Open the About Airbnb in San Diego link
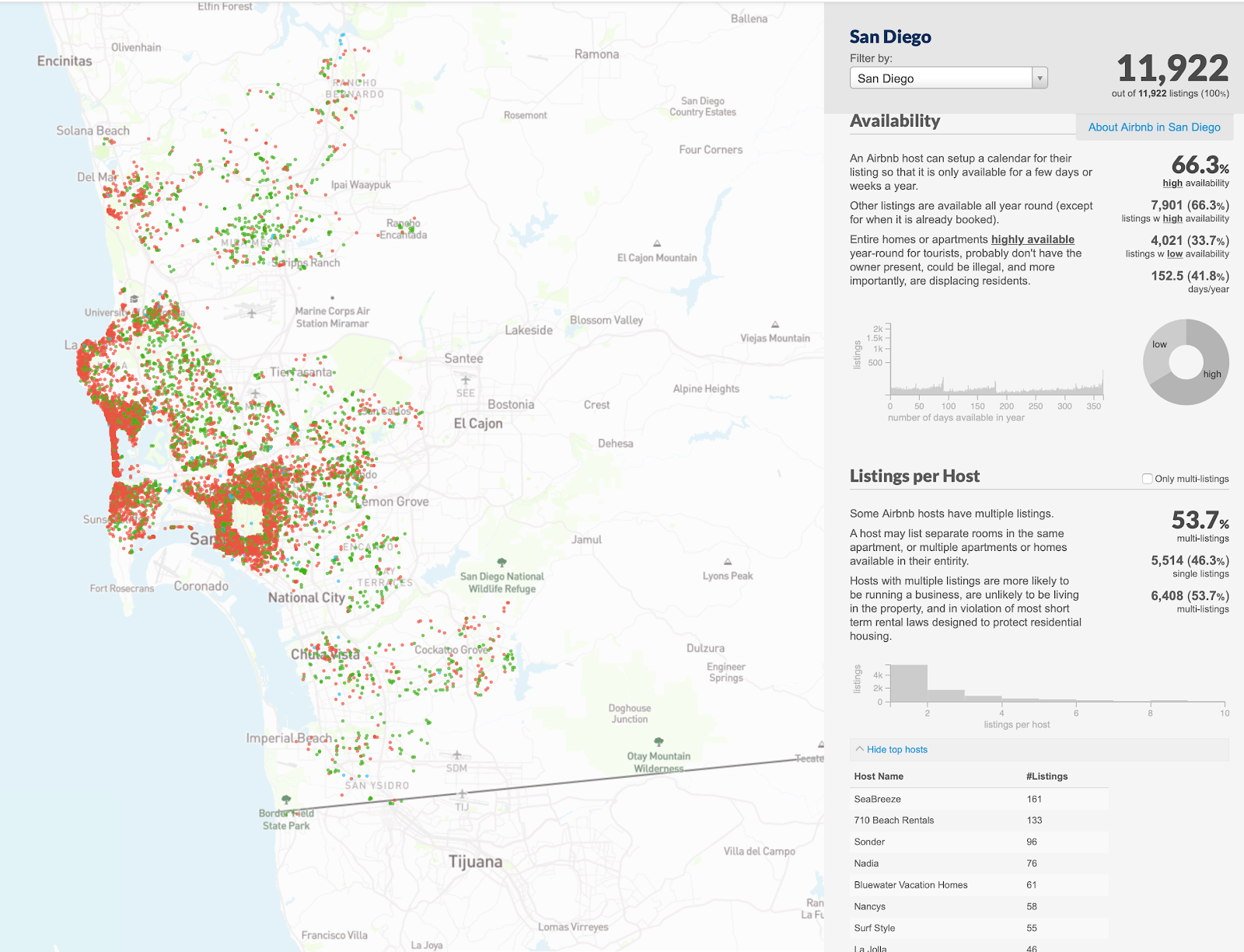 click(x=1155, y=127)
